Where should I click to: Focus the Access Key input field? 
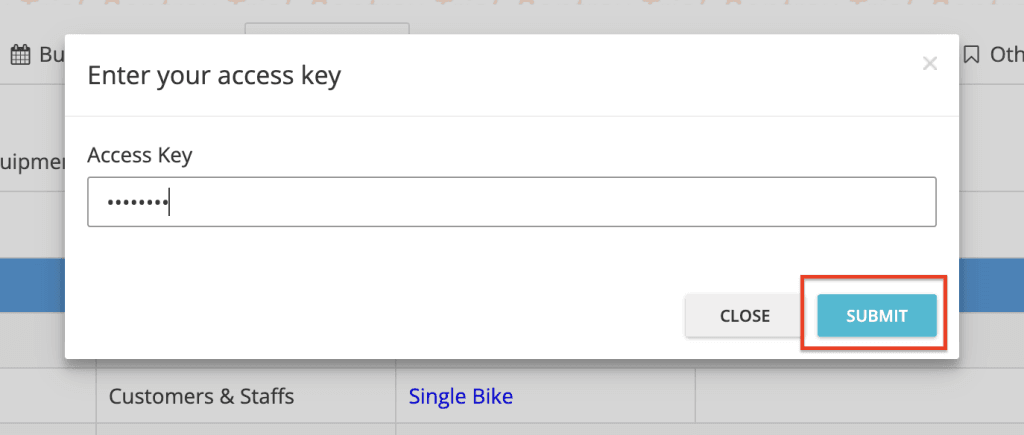(511, 202)
